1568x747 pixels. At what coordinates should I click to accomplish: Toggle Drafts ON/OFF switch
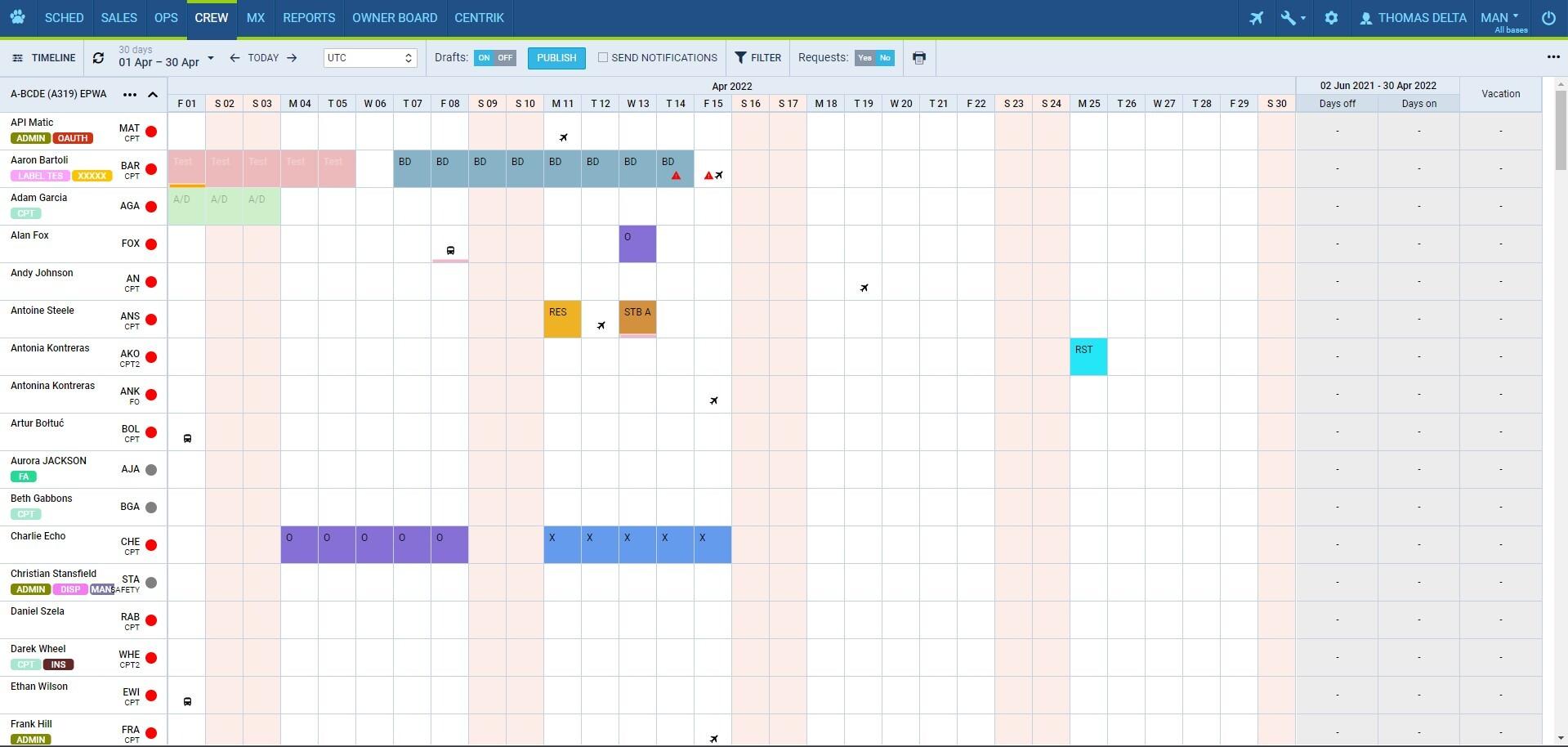[494, 58]
